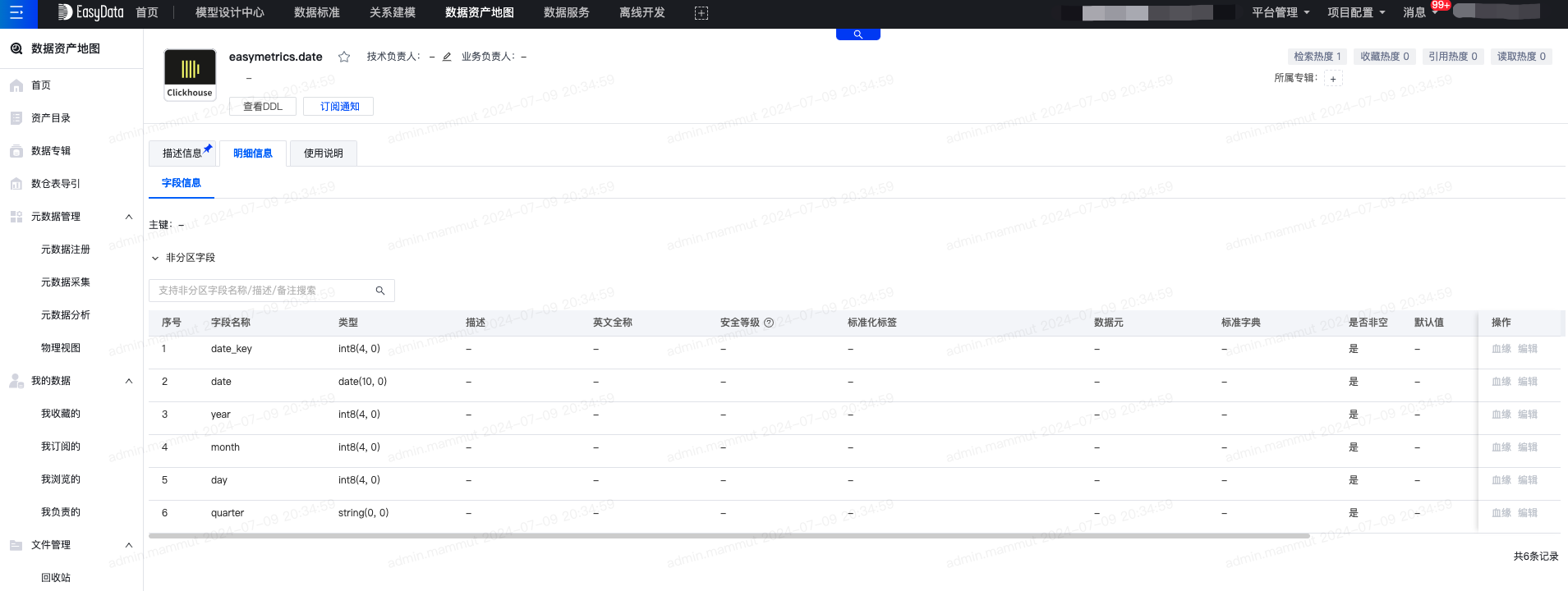1568x591 pixels.
Task: Open 回收站 in sidebar
Action: 56,578
